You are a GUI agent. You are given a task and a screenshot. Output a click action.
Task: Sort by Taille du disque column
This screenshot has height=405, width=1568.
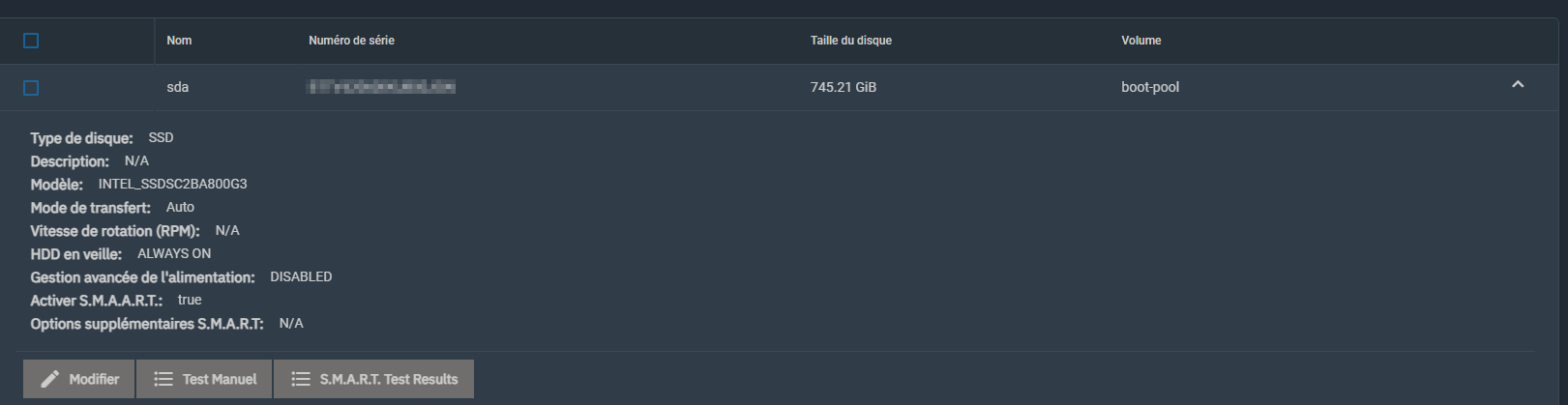[x=851, y=41]
